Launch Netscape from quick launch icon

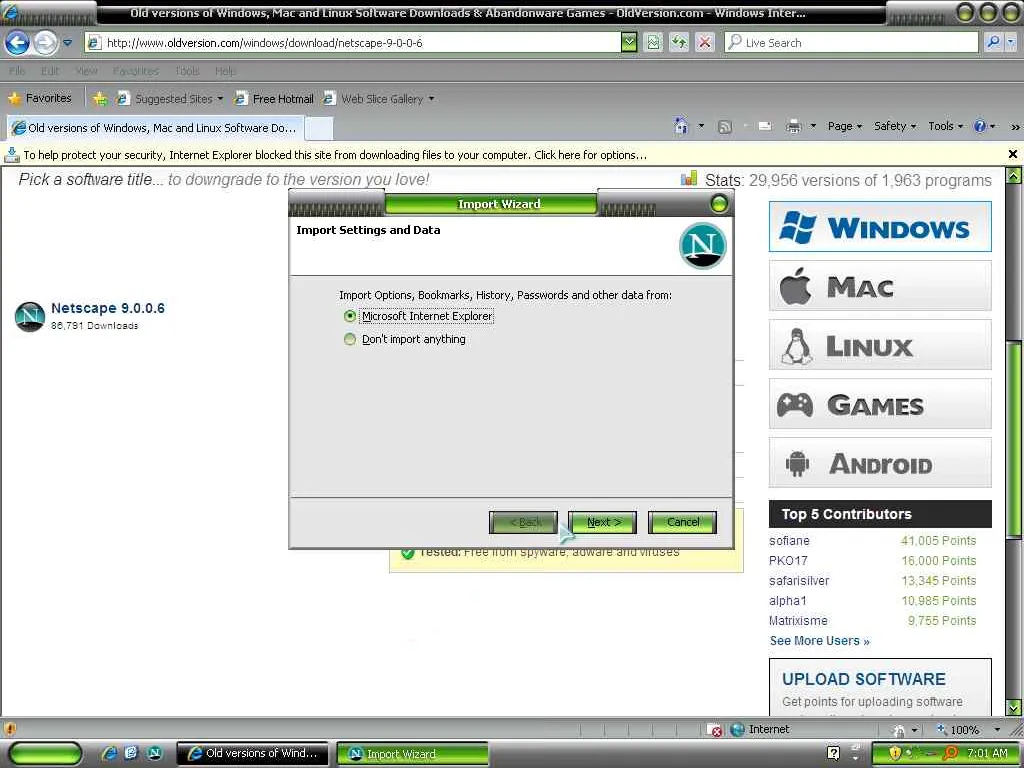[x=155, y=753]
